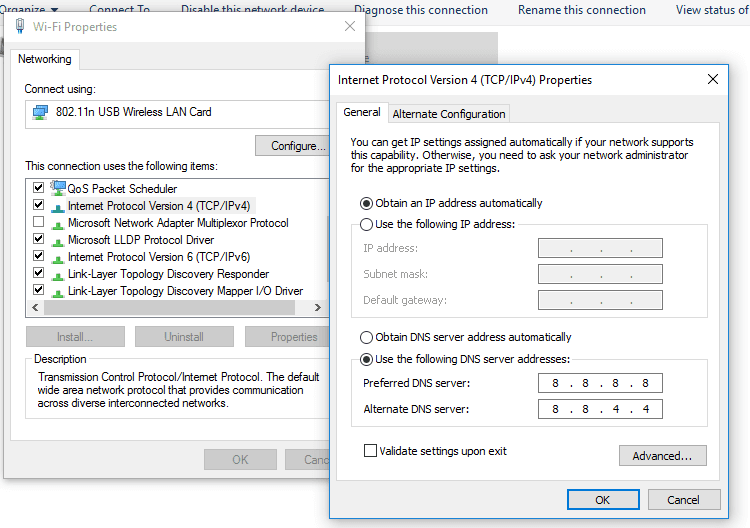
Task: Click the Internet Protocol Version 6 item icon
Action: [58, 259]
